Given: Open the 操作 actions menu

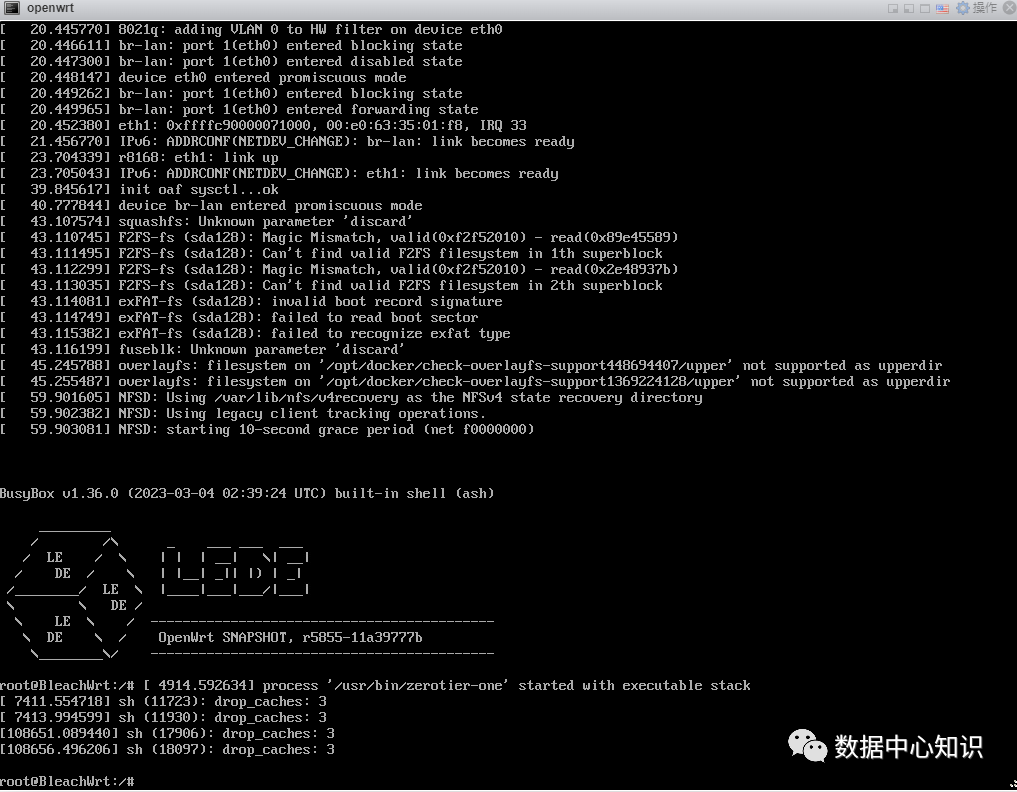Looking at the screenshot, I should pos(984,8).
